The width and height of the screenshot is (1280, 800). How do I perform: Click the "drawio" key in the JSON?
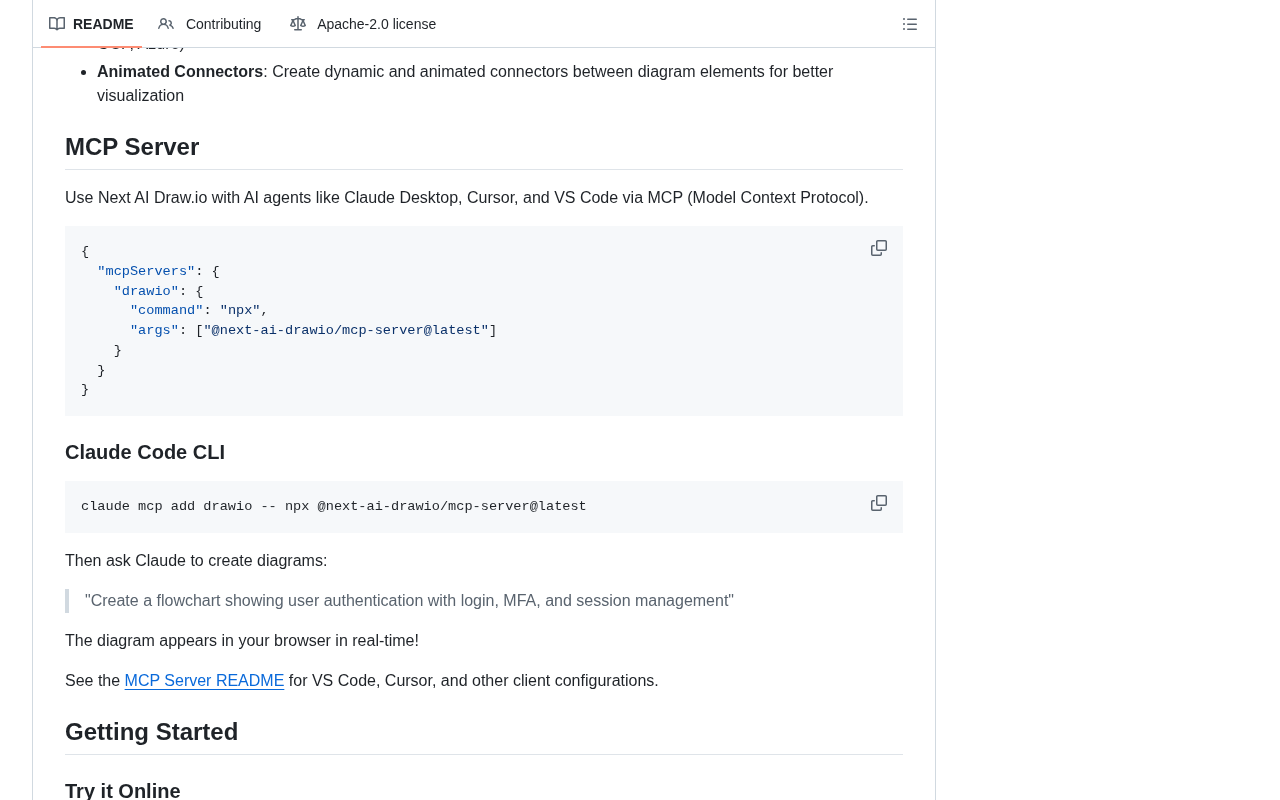(146, 291)
